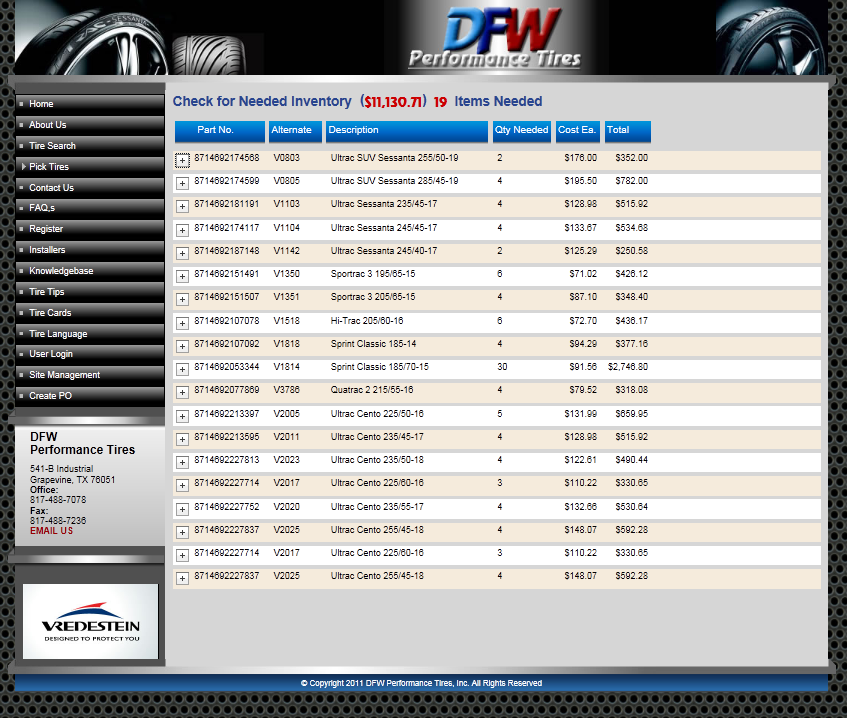The height and width of the screenshot is (718, 847).
Task: Click the copyright footer text
Action: tap(421, 683)
